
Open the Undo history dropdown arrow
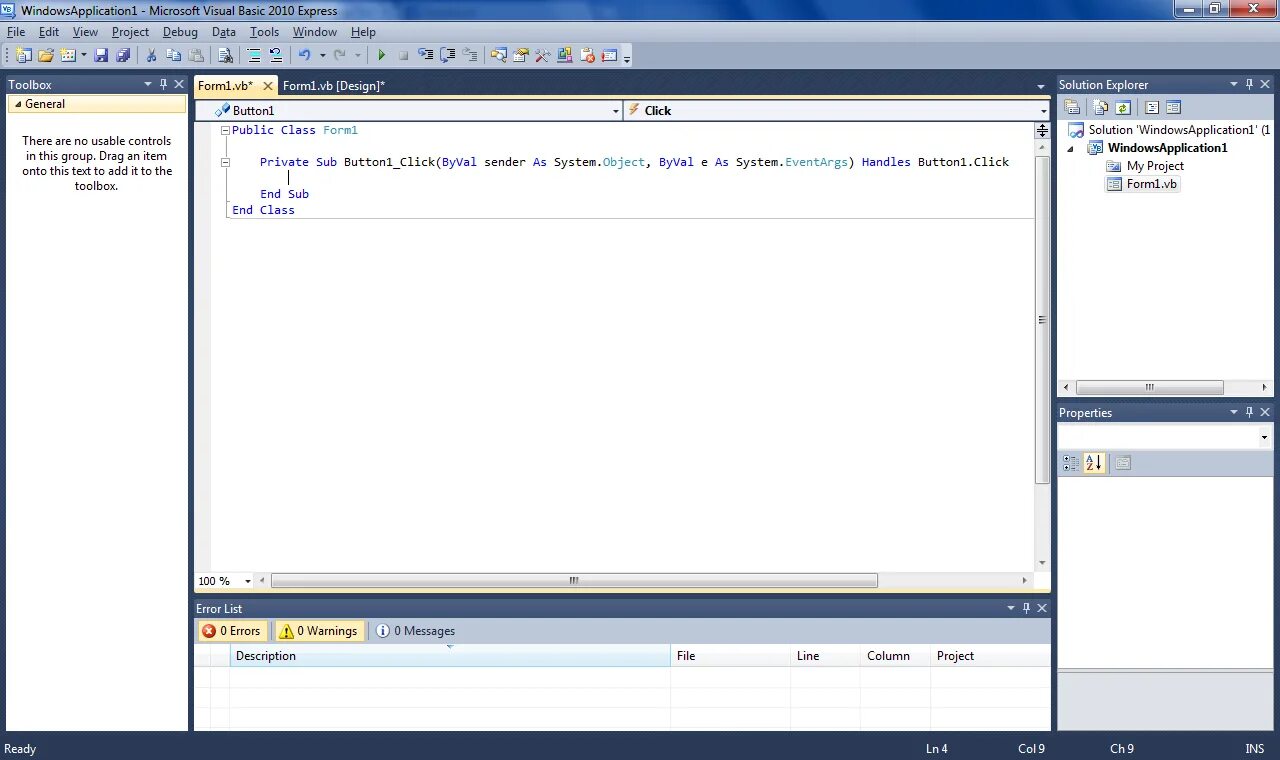tap(322, 55)
